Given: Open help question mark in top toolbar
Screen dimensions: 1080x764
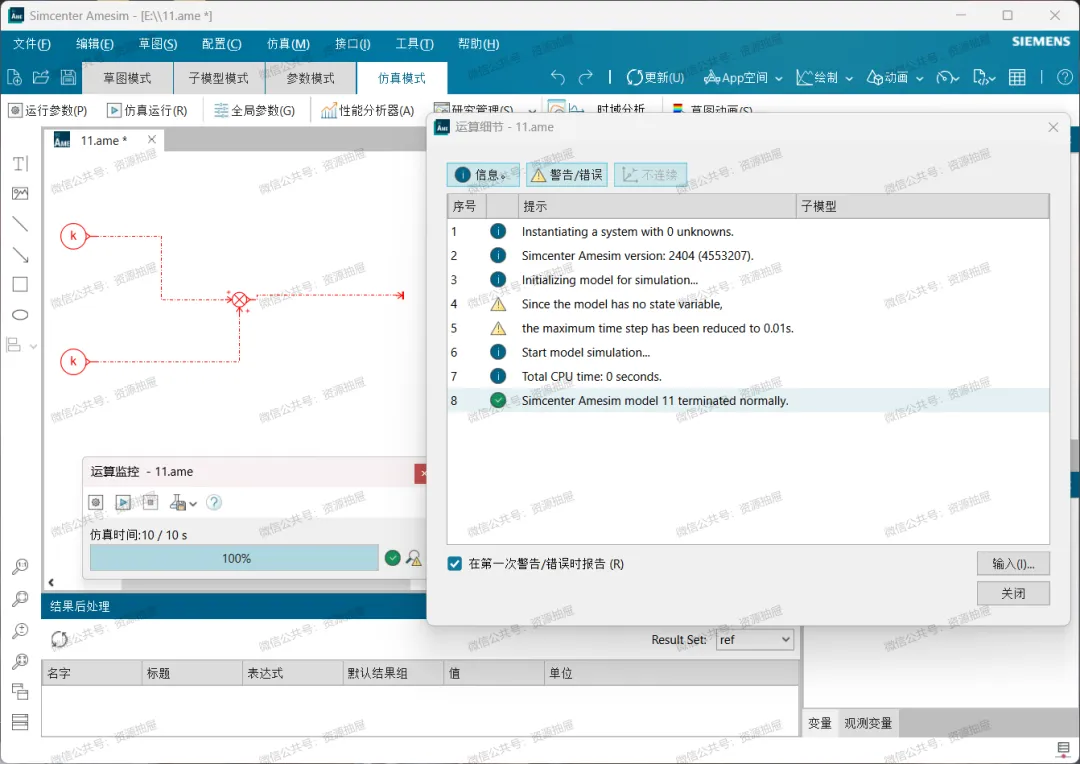Looking at the screenshot, I should [1064, 78].
